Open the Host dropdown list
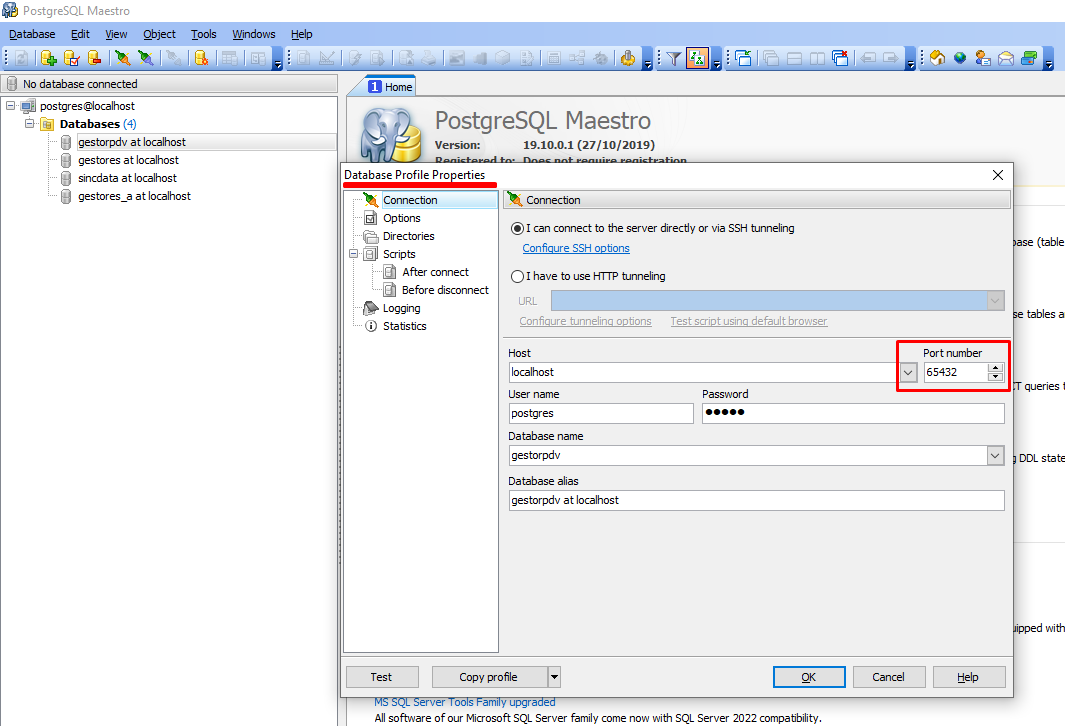1065x726 pixels. coord(908,372)
